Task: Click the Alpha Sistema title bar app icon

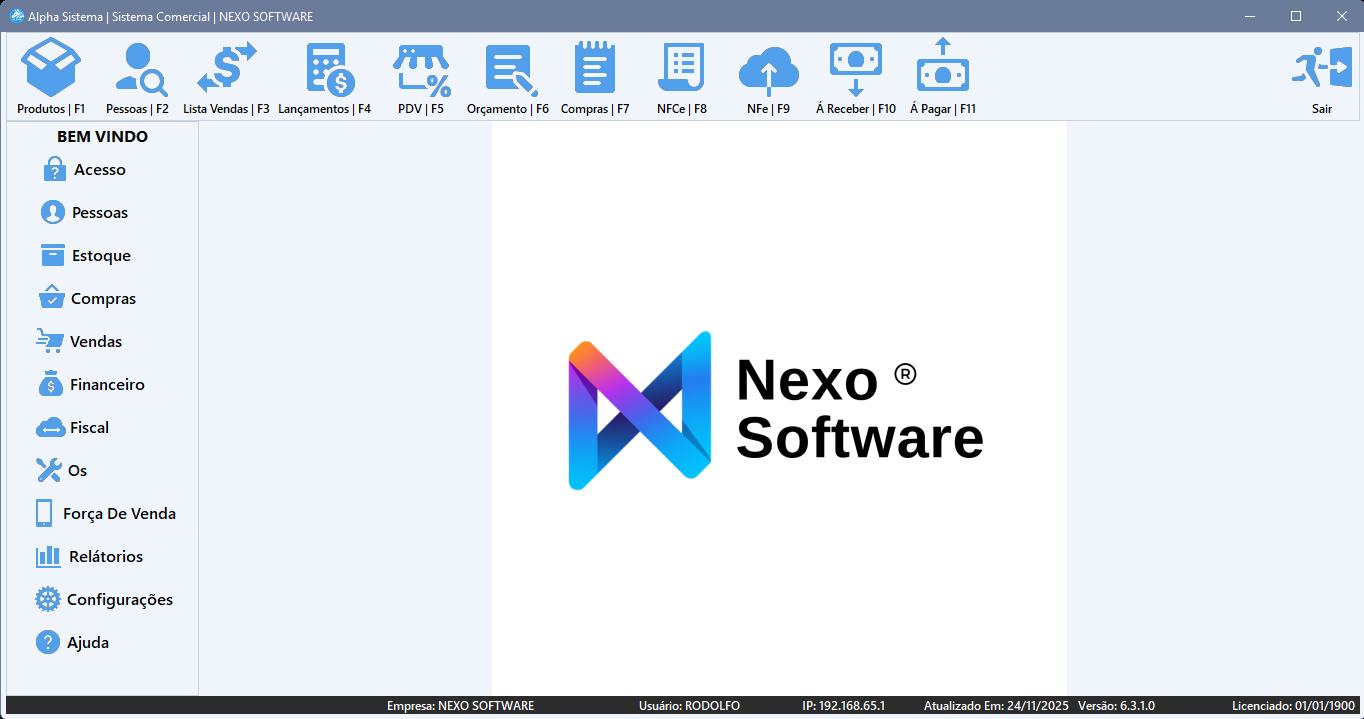Action: point(17,16)
